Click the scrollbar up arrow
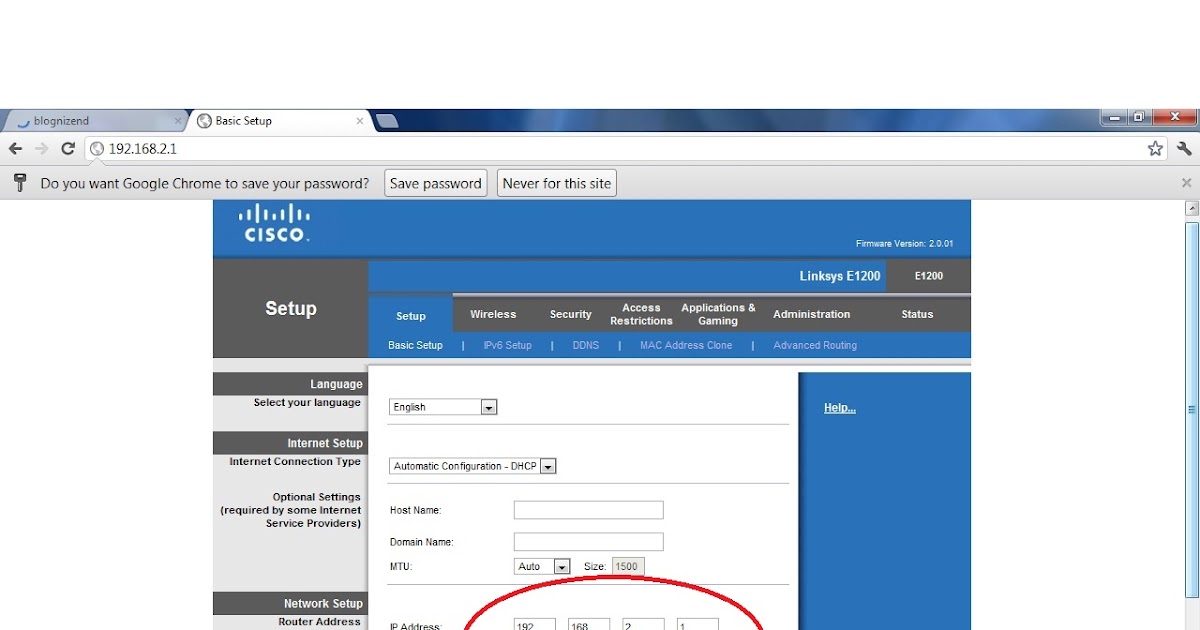The height and width of the screenshot is (630, 1200). pos(1191,208)
